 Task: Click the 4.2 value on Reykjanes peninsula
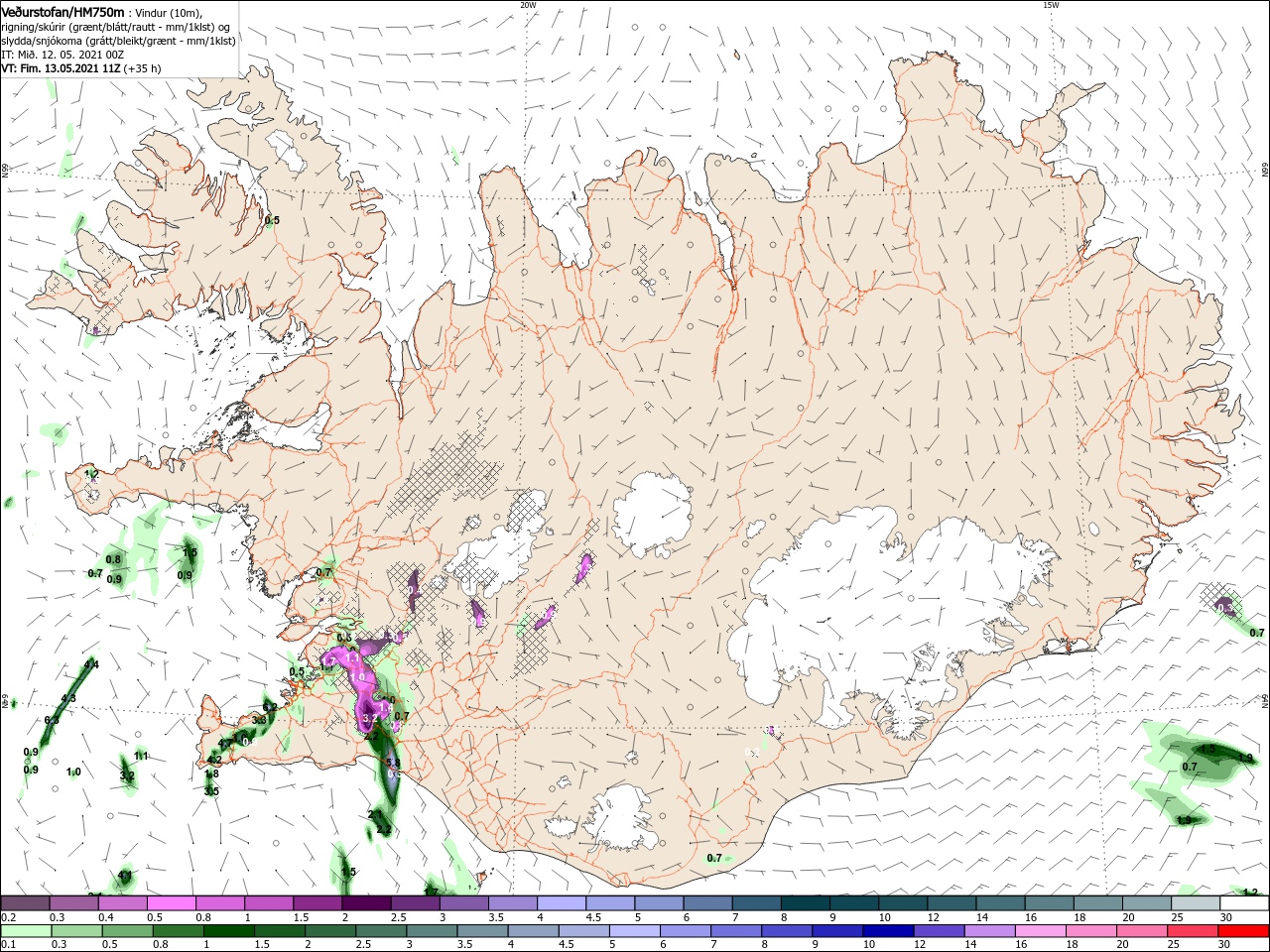click(x=214, y=761)
